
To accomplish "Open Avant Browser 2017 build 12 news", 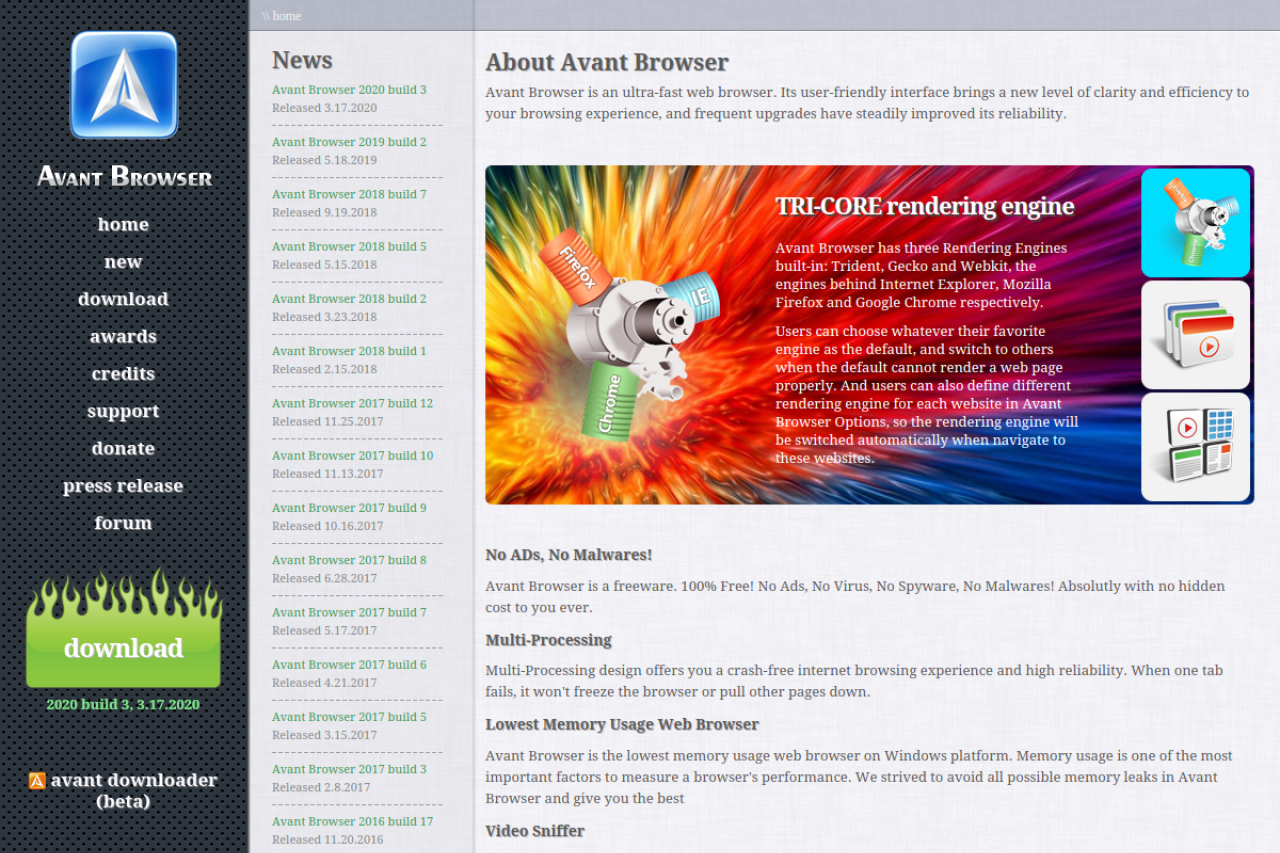I will coord(352,403).
